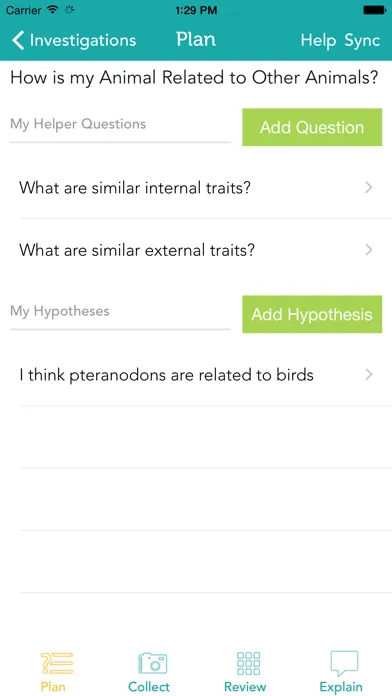This screenshot has height=696, width=392.
Task: Expand chevron for internal traits question
Action: click(x=368, y=188)
